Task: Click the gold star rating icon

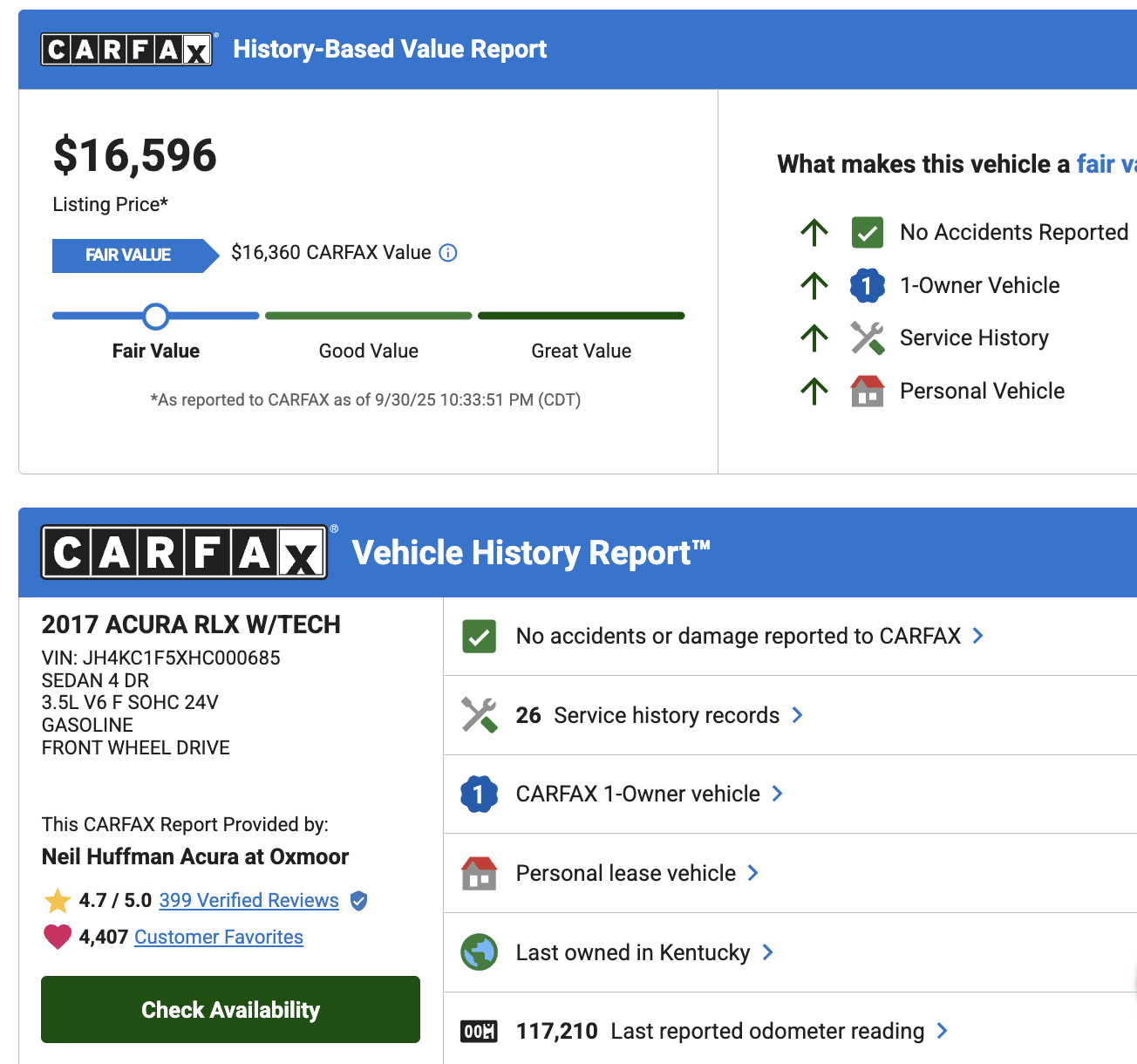Action: pyautogui.click(x=58, y=900)
